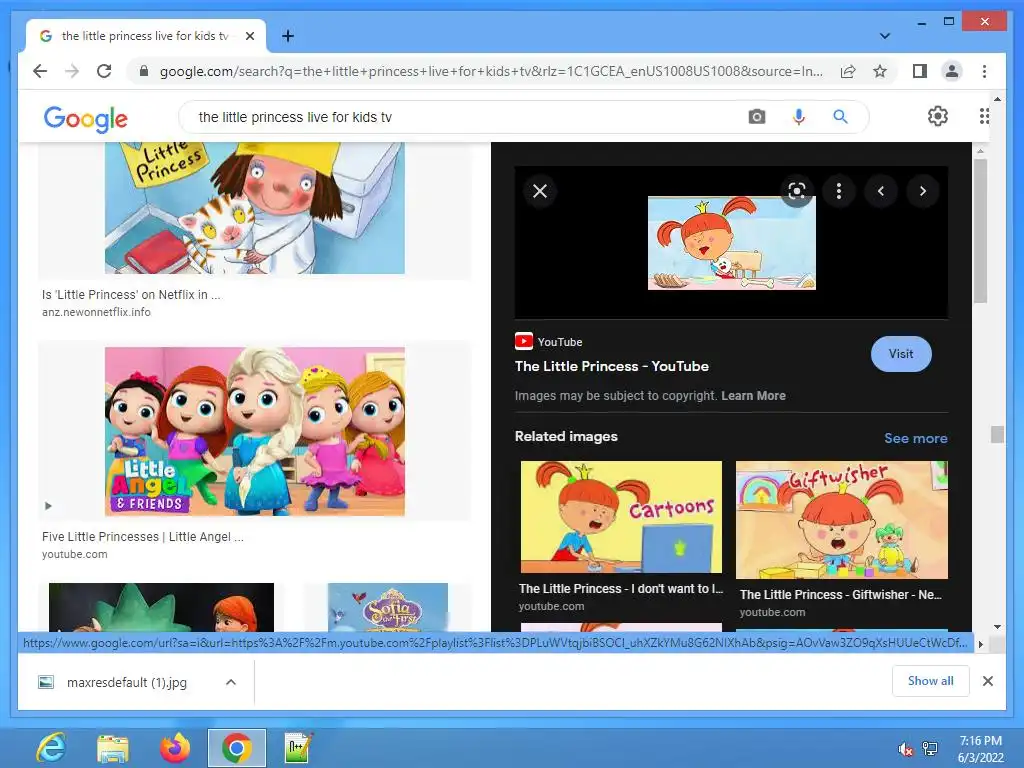Viewport: 1024px width, 768px height.
Task: Open the 'Giftwisher' related image thumbnail
Action: coord(842,520)
